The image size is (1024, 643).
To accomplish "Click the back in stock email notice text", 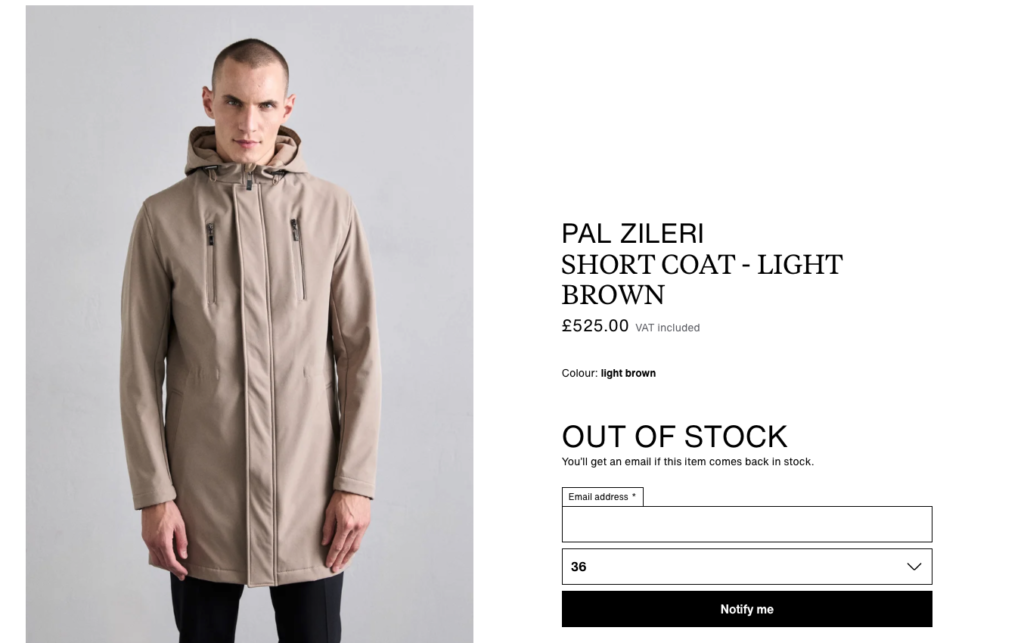I will pos(688,462).
